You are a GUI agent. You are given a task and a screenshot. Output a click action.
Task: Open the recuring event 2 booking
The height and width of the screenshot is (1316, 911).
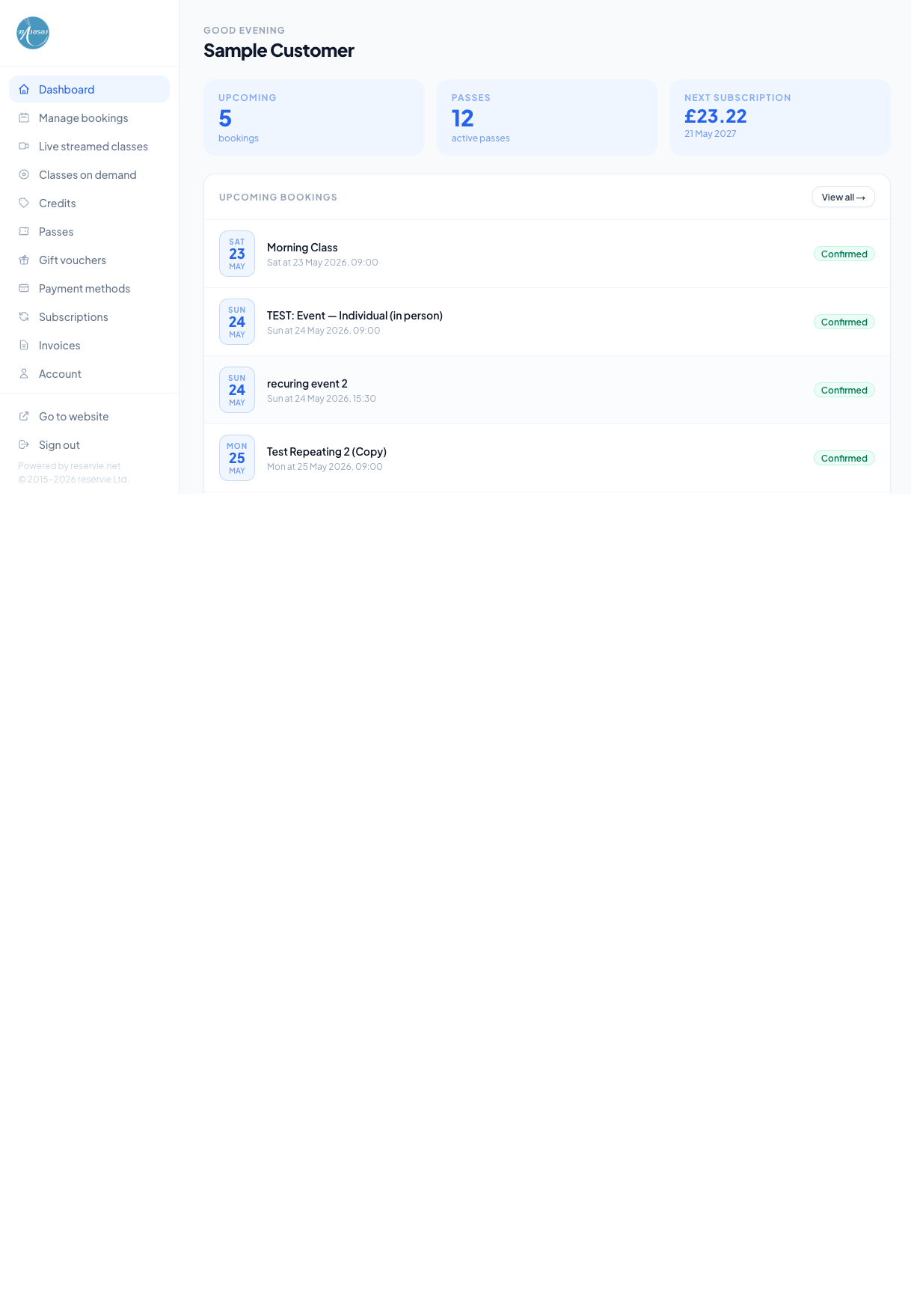[547, 390]
